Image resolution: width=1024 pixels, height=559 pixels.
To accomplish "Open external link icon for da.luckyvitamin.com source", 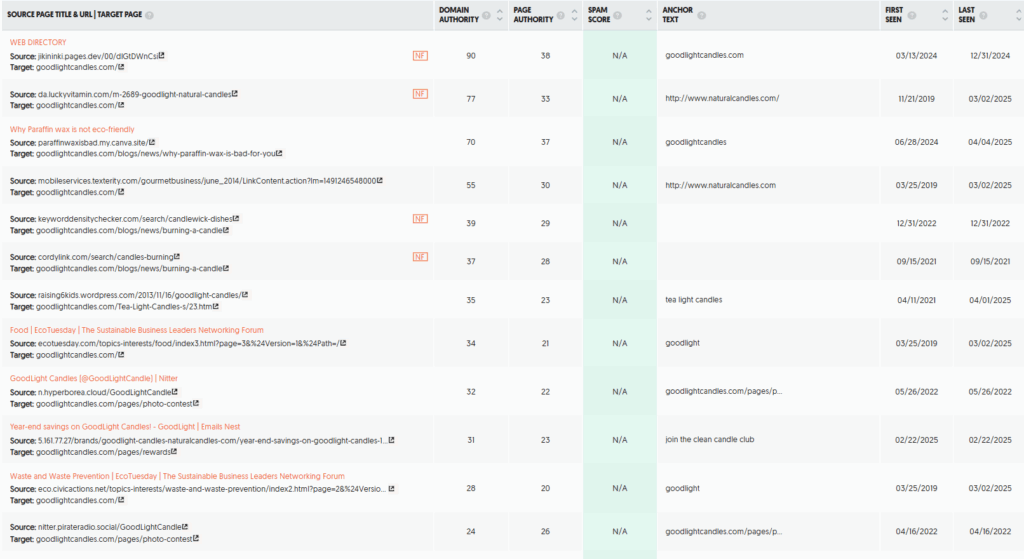I will pos(234,94).
